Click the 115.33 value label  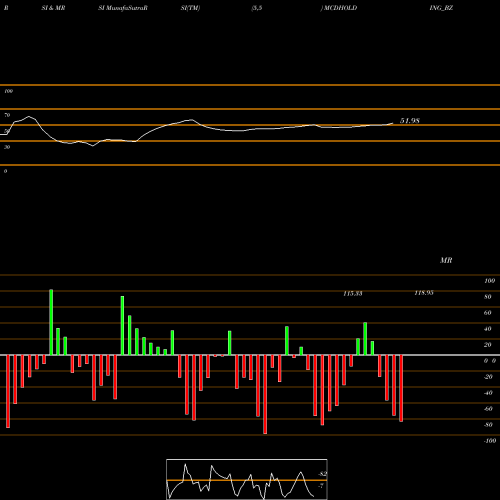[x=353, y=293]
